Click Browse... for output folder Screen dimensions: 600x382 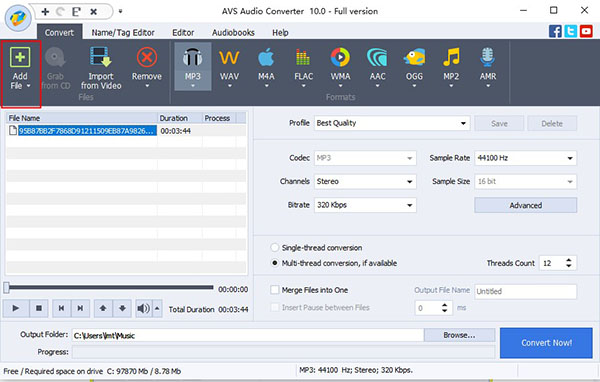459,335
